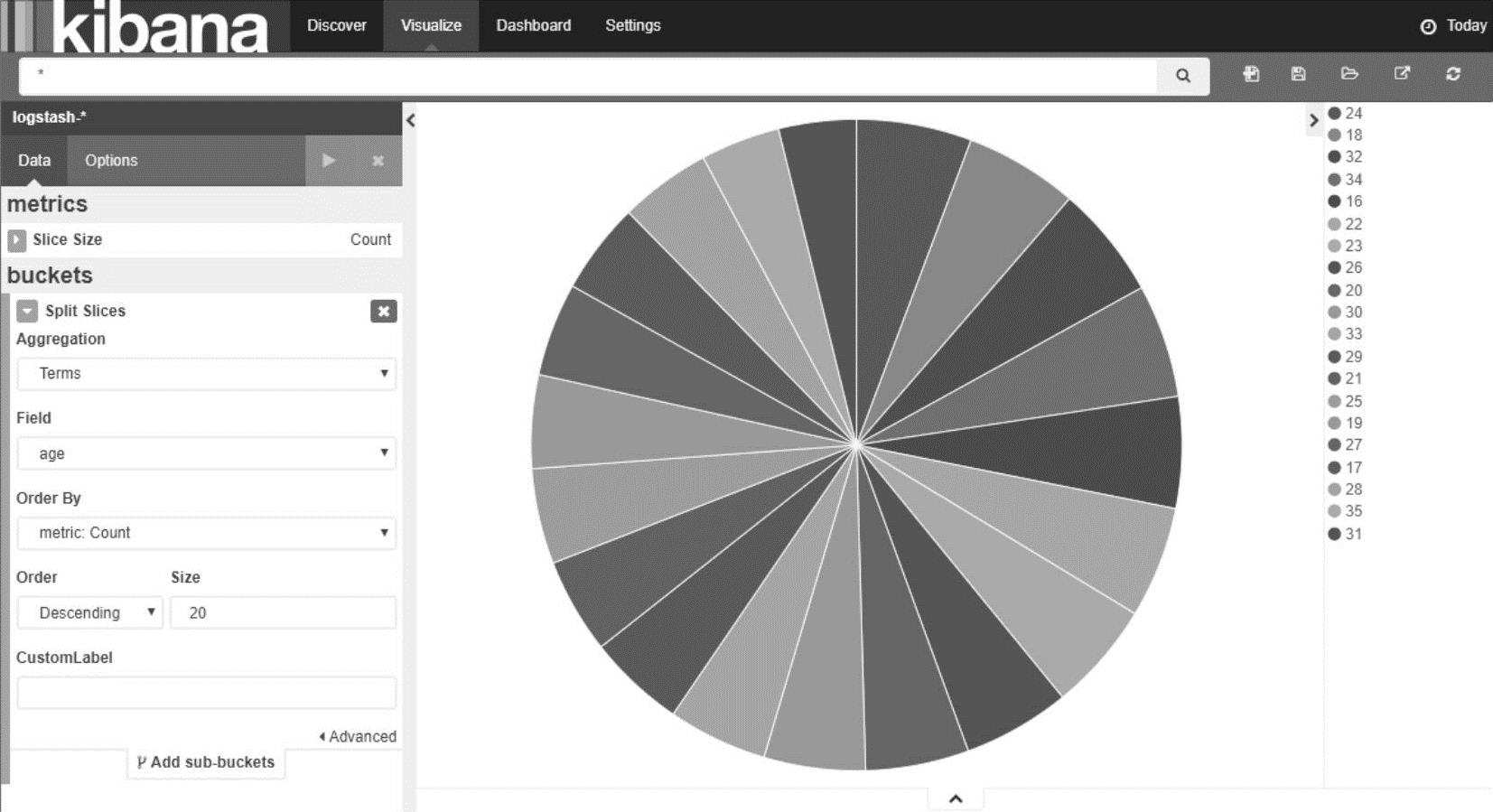
Task: Remove the Split Slices bucket
Action: point(384,312)
